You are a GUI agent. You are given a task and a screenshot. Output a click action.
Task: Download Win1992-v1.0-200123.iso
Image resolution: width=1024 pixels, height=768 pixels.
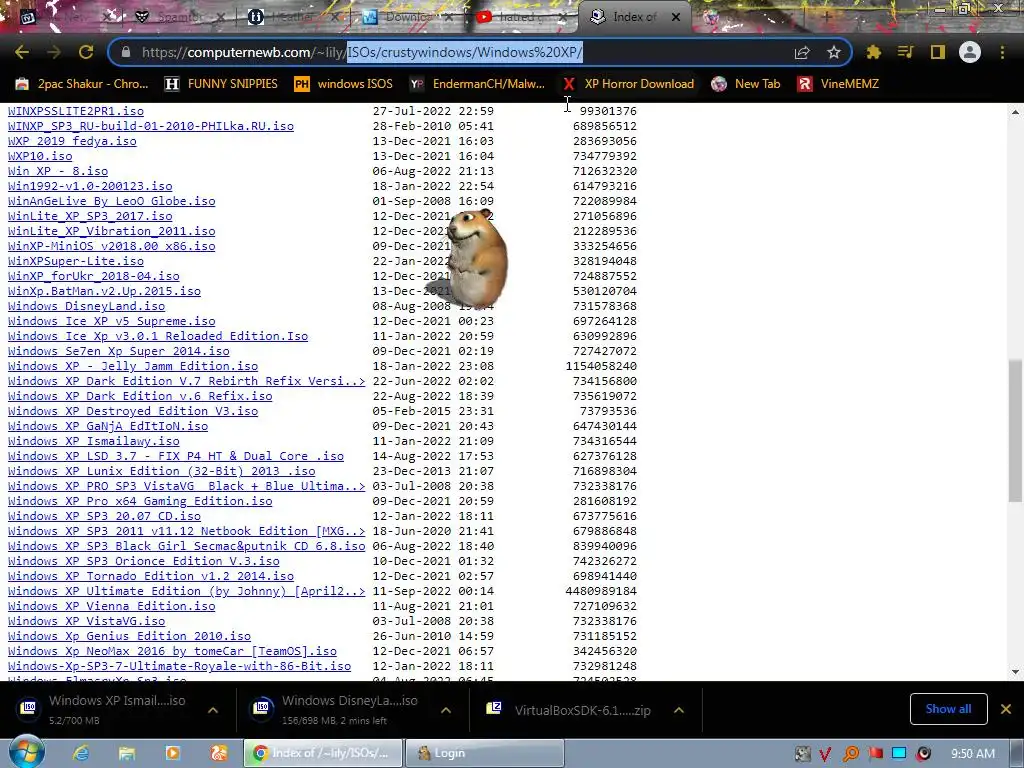pyautogui.click(x=90, y=186)
